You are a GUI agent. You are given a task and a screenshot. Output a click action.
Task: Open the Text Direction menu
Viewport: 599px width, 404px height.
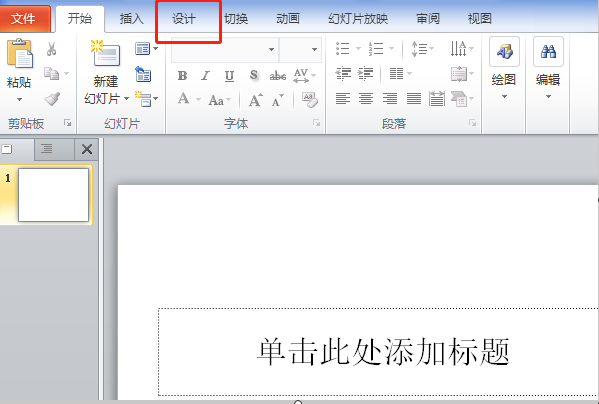coord(462,49)
